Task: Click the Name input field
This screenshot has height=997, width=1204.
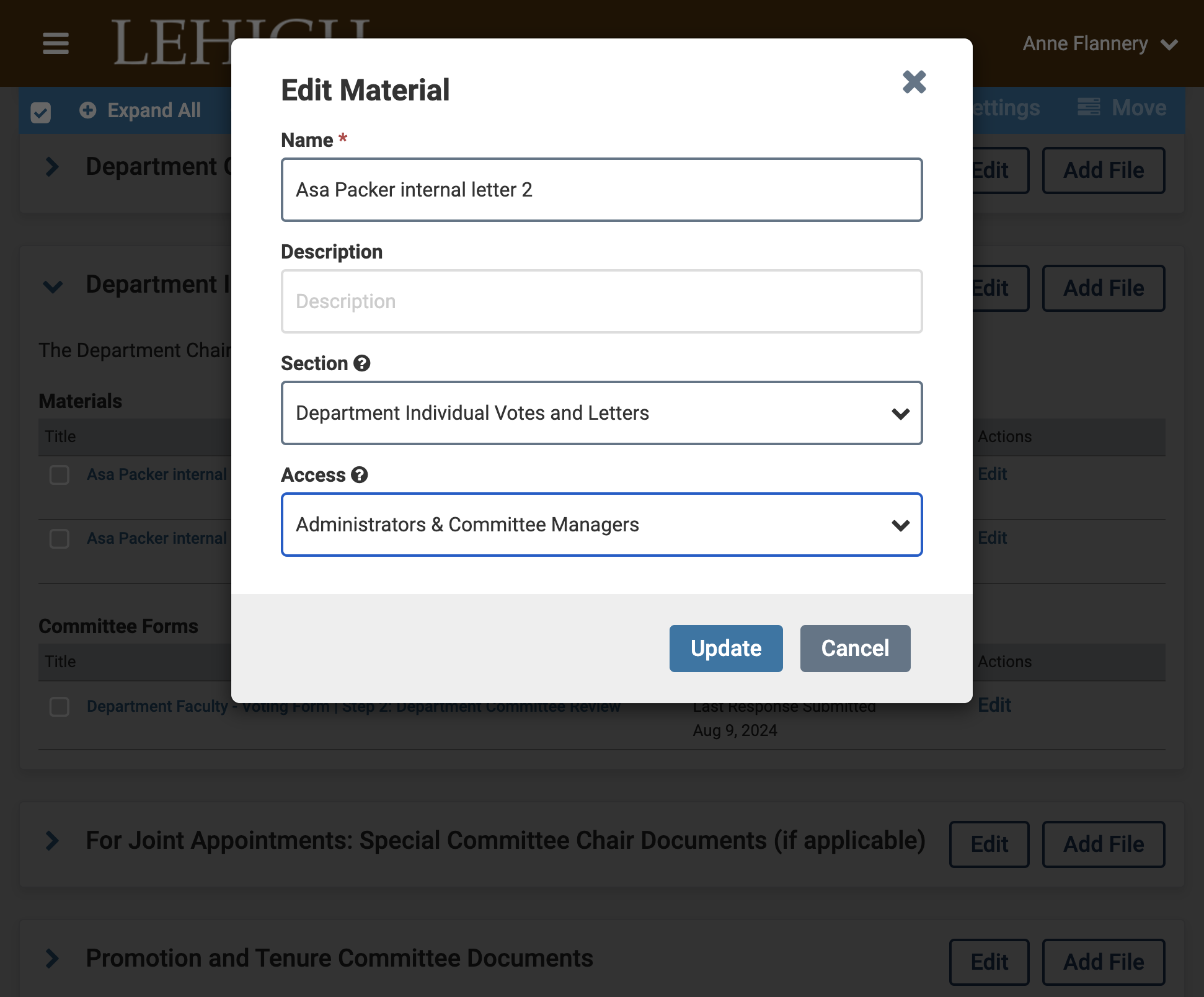Action: pos(601,190)
